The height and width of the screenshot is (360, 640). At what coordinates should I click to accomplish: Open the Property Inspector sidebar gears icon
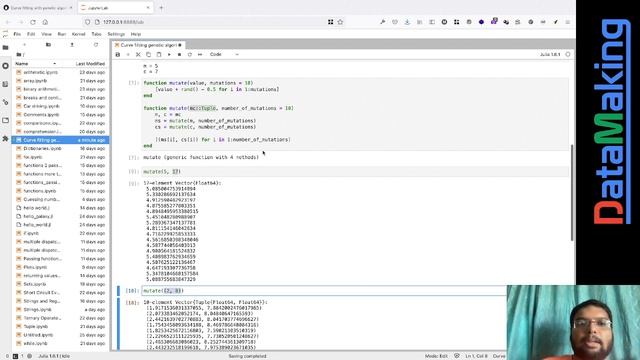(x=5, y=102)
